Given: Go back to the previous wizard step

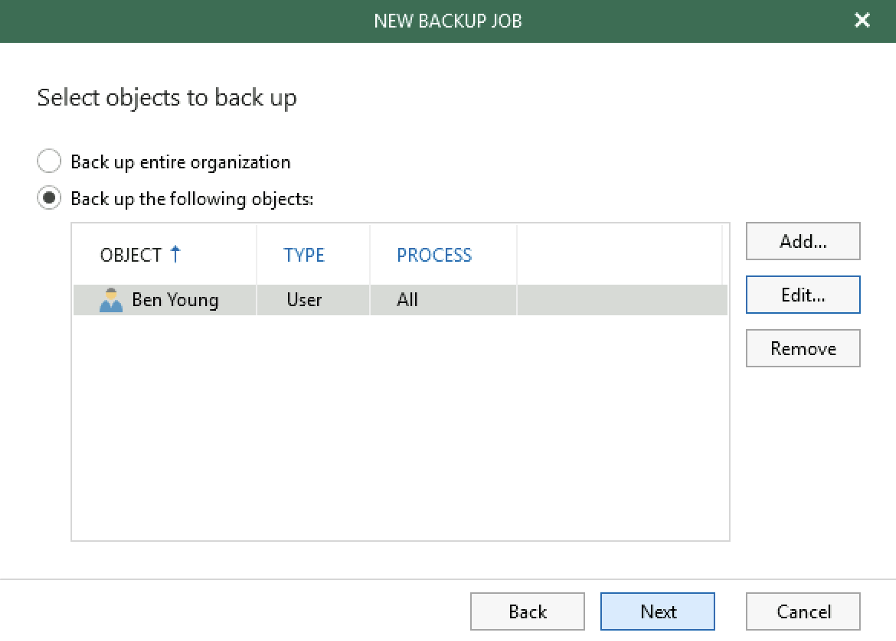Looking at the screenshot, I should [x=527, y=611].
